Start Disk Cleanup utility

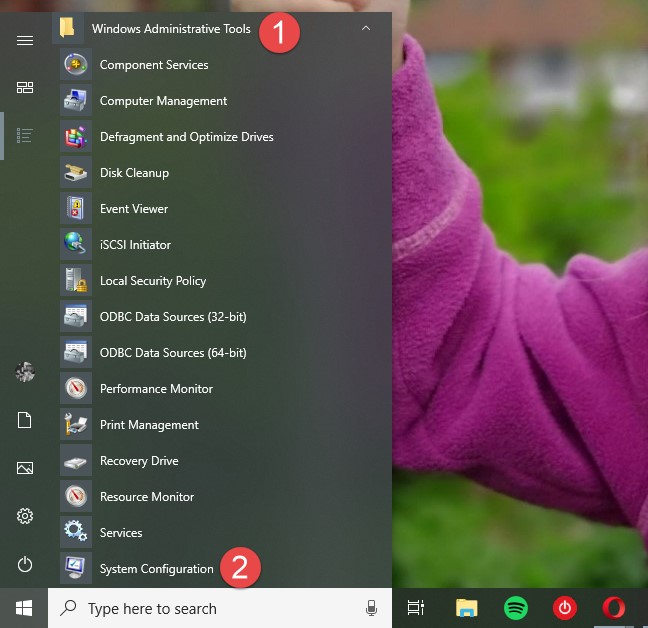[x=134, y=173]
